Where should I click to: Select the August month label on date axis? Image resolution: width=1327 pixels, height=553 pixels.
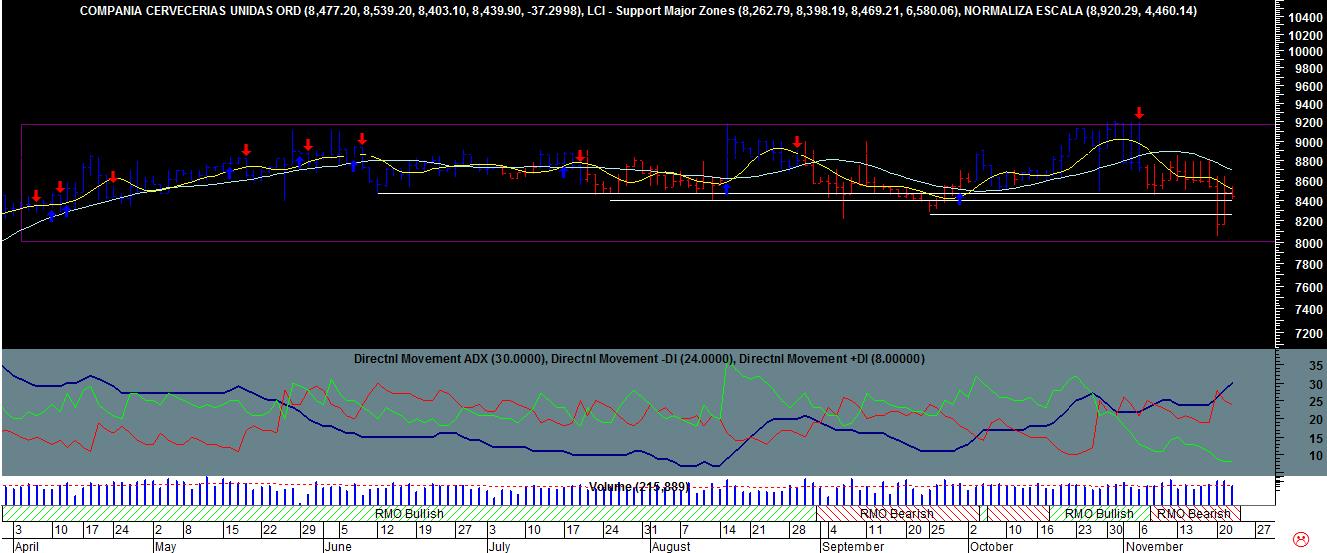(670, 546)
